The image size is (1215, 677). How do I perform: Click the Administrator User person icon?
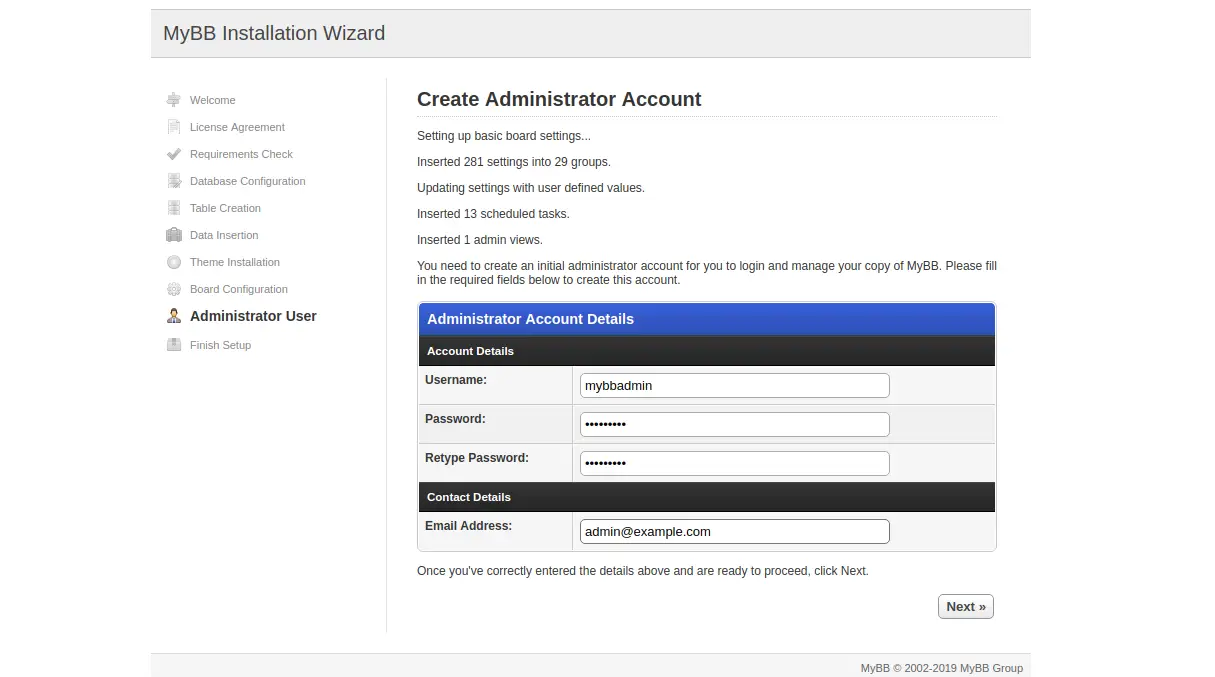(173, 316)
